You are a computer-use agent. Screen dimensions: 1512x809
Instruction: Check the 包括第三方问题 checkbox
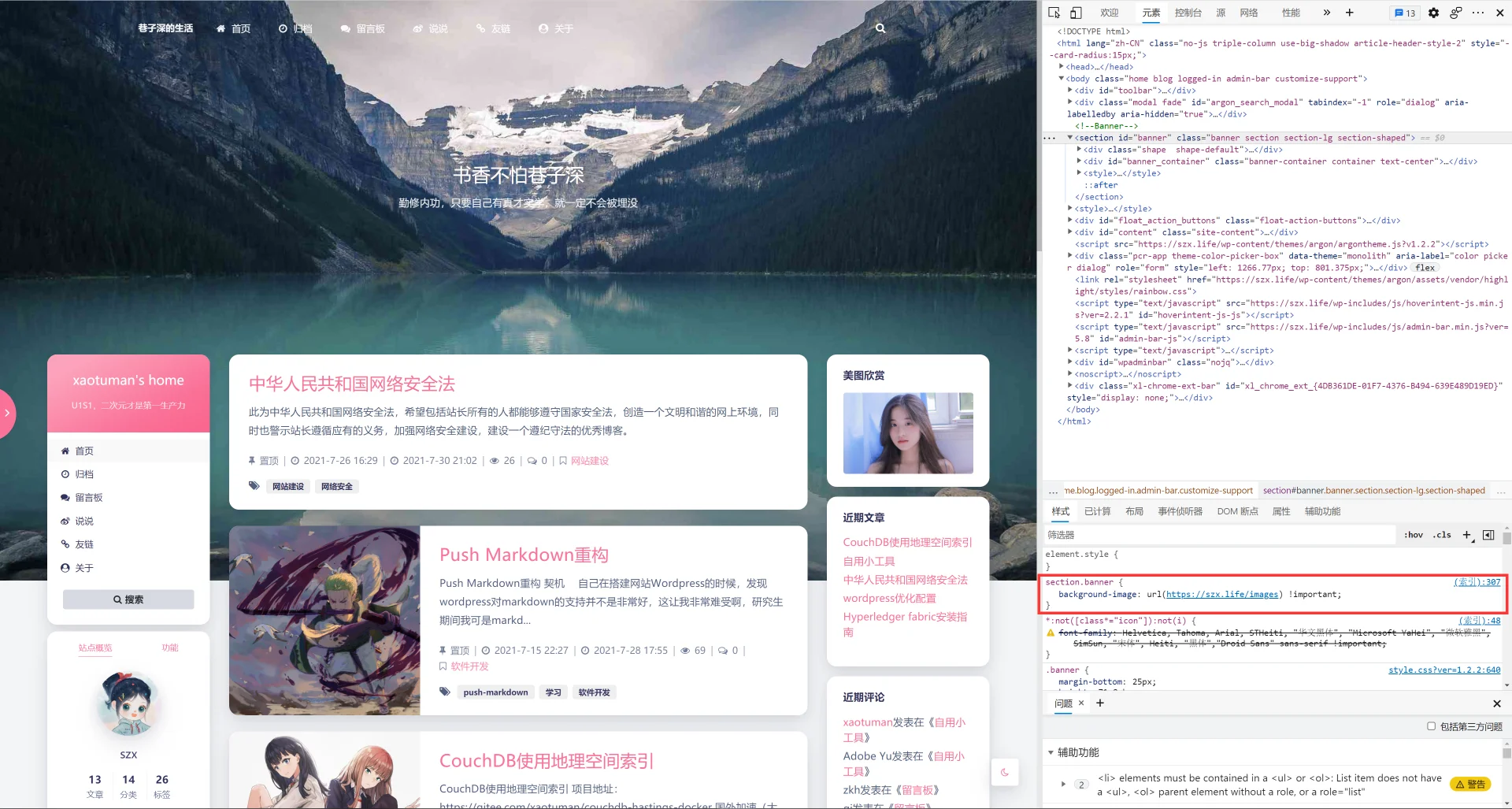pos(1431,726)
